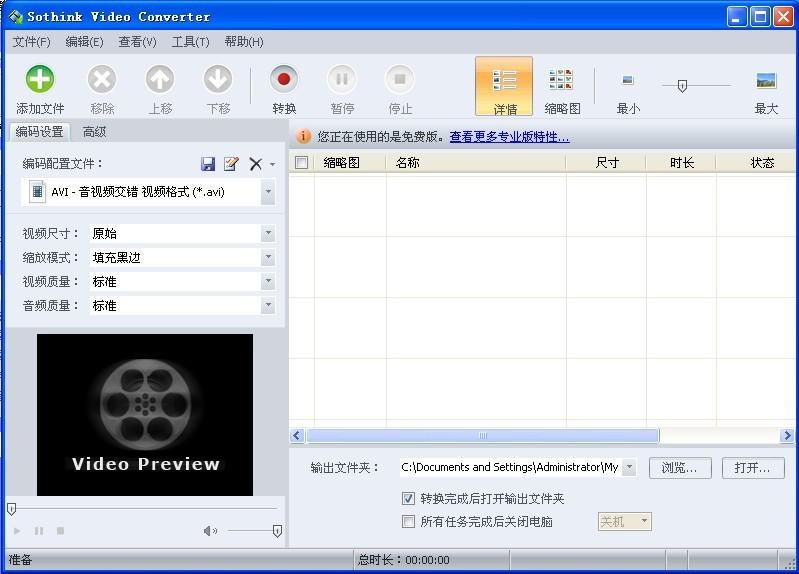799x574 pixels.
Task: Click the preview volume slider handle
Action: (277, 531)
